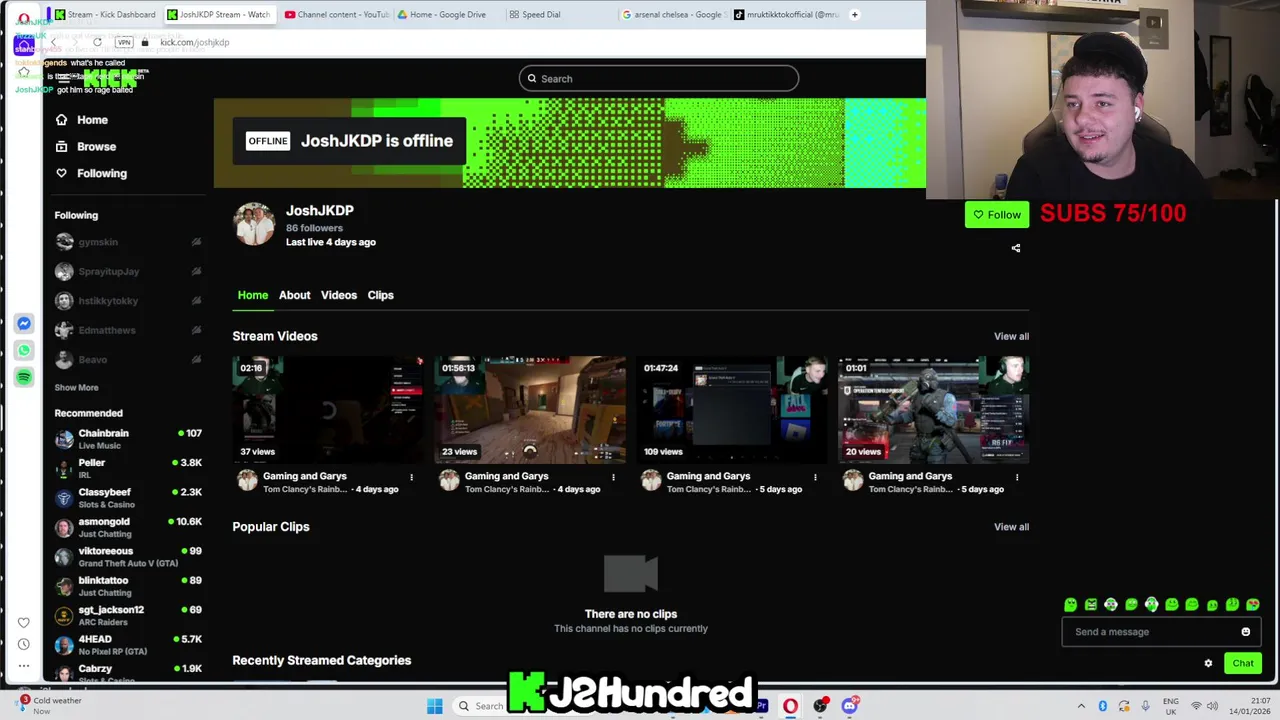
Task: Play the 01:56:13 stream video thumbnail
Action: 530,410
